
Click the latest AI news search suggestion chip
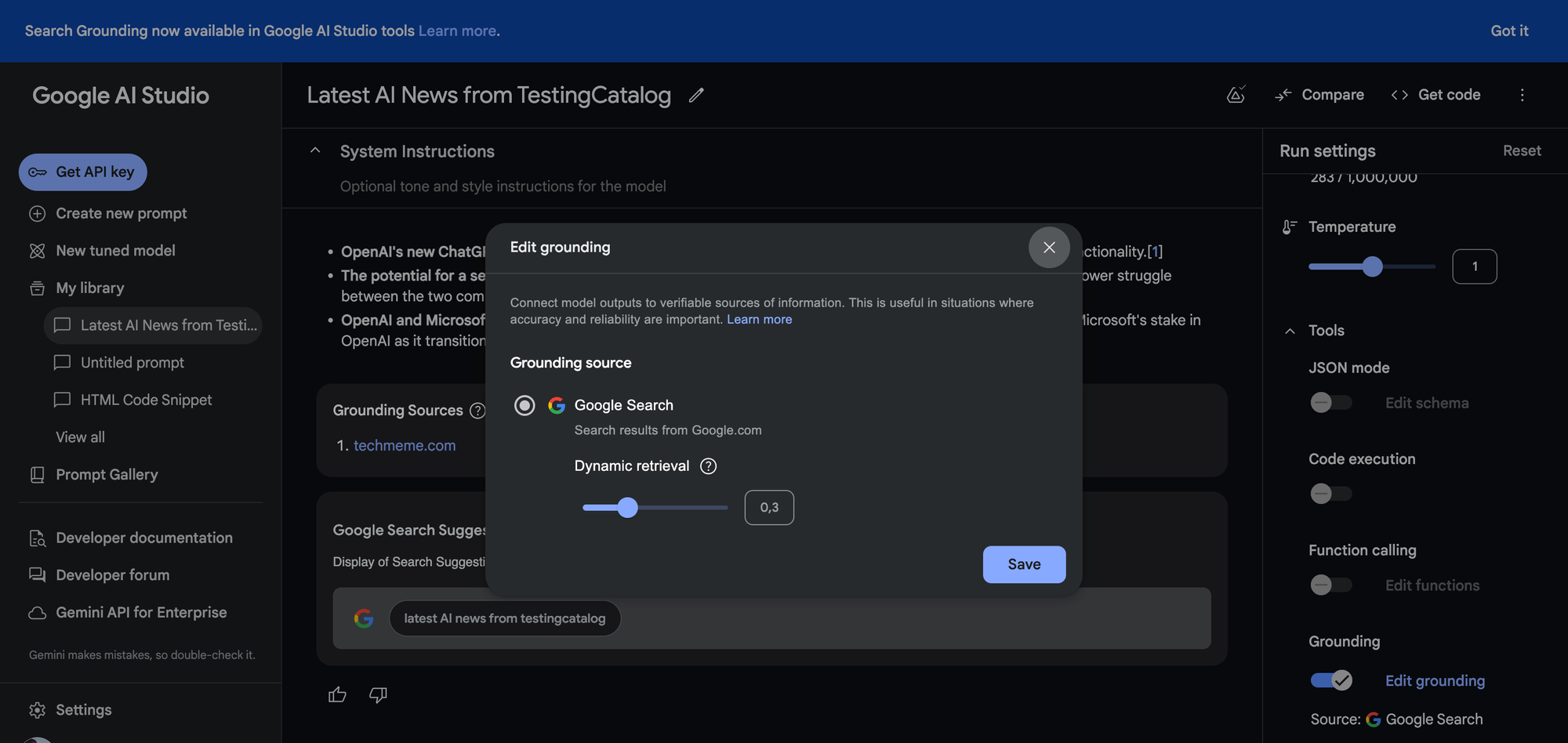pyautogui.click(x=505, y=618)
